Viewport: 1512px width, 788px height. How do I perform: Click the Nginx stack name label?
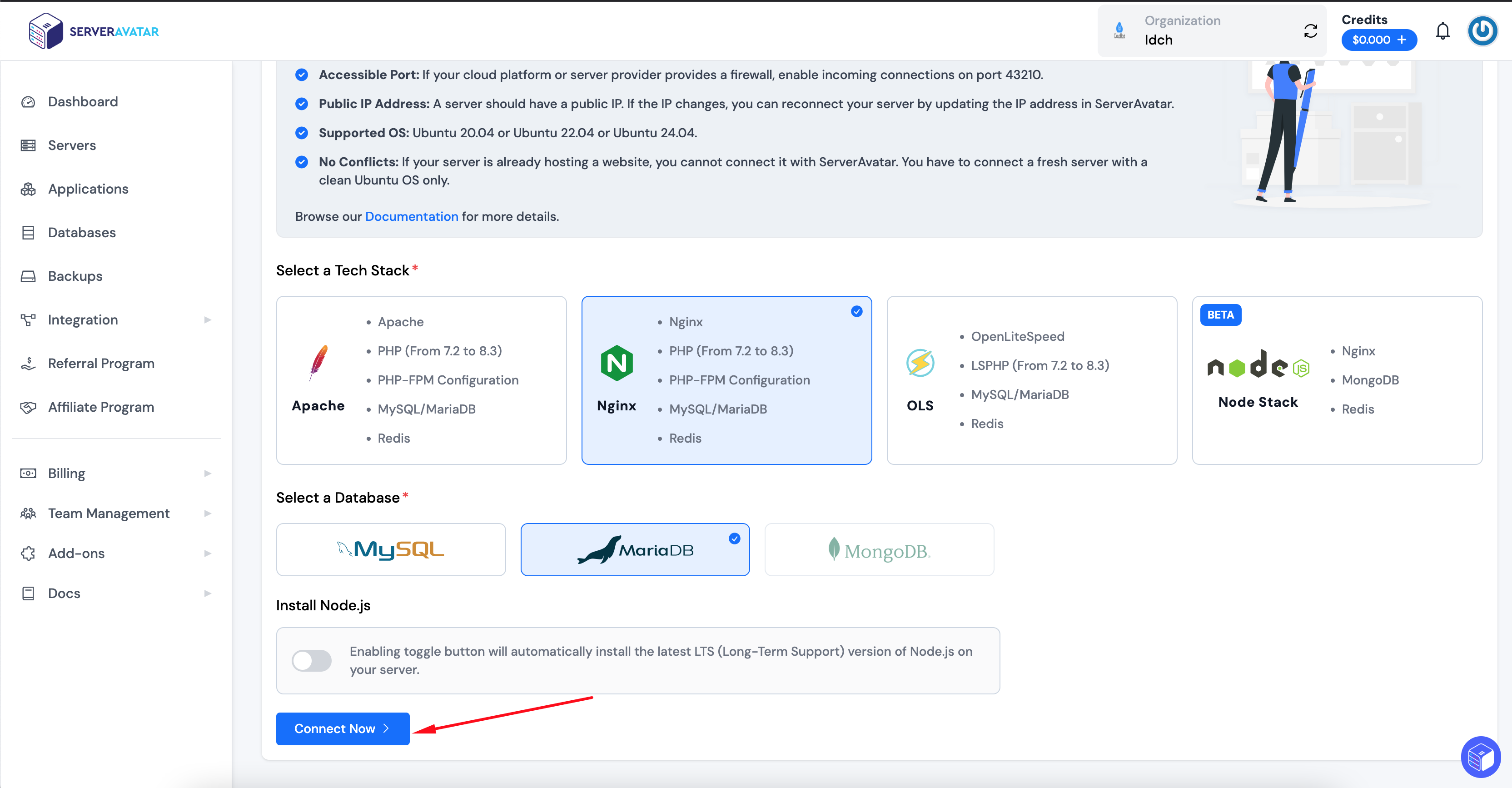[617, 406]
